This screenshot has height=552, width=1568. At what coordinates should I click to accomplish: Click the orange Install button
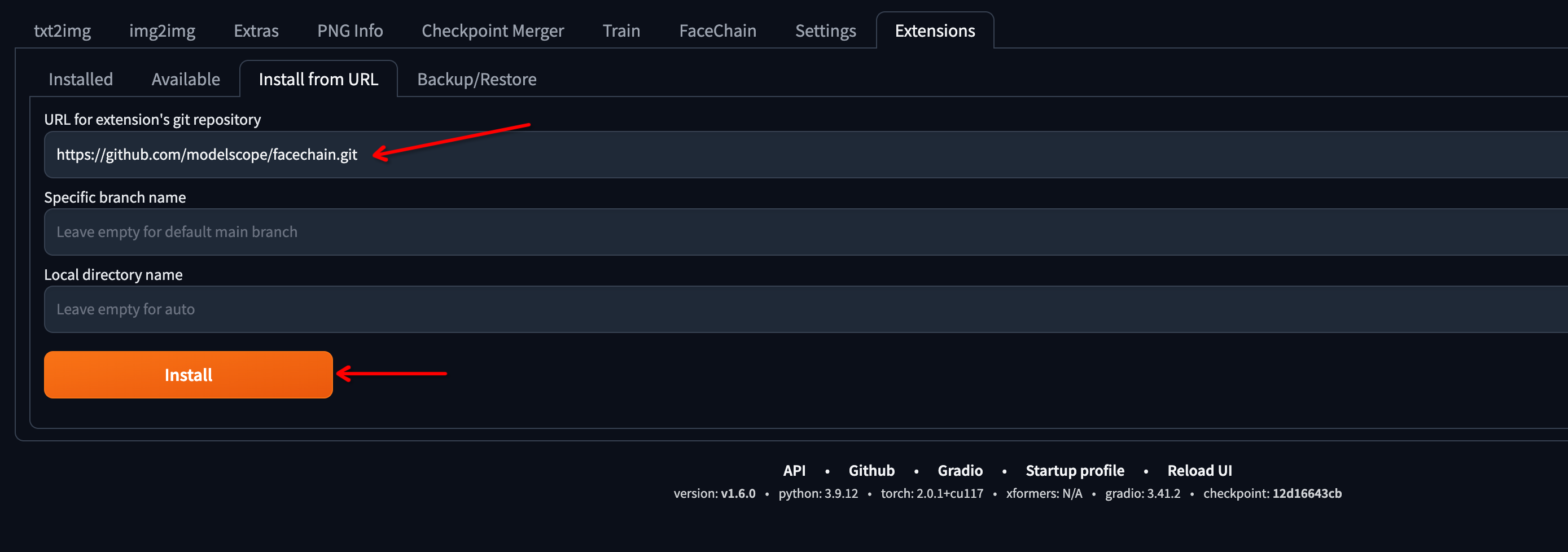click(188, 375)
